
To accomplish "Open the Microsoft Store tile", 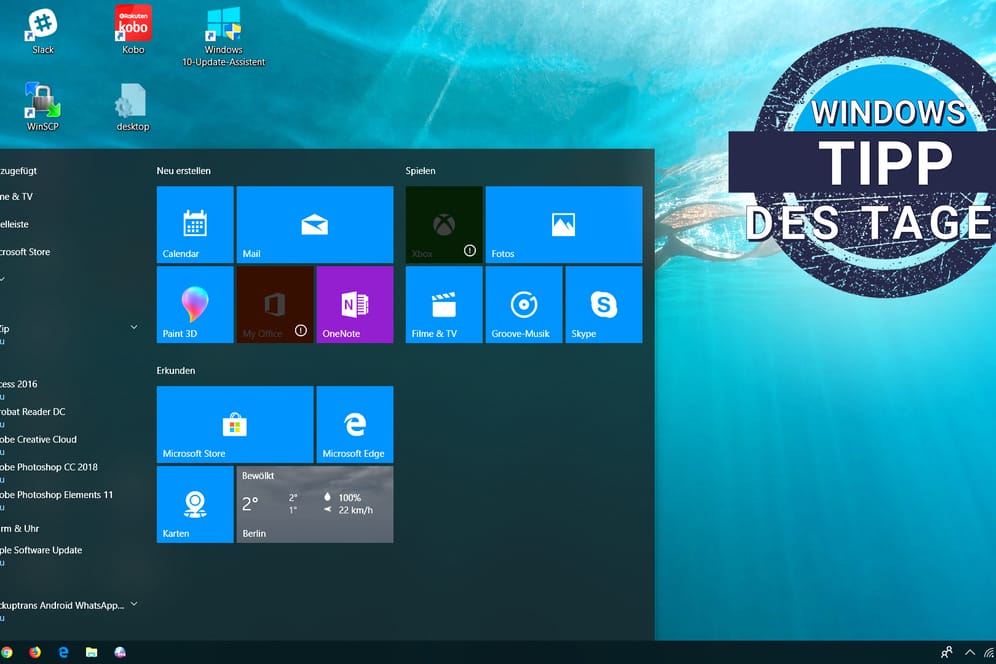I will coord(235,424).
